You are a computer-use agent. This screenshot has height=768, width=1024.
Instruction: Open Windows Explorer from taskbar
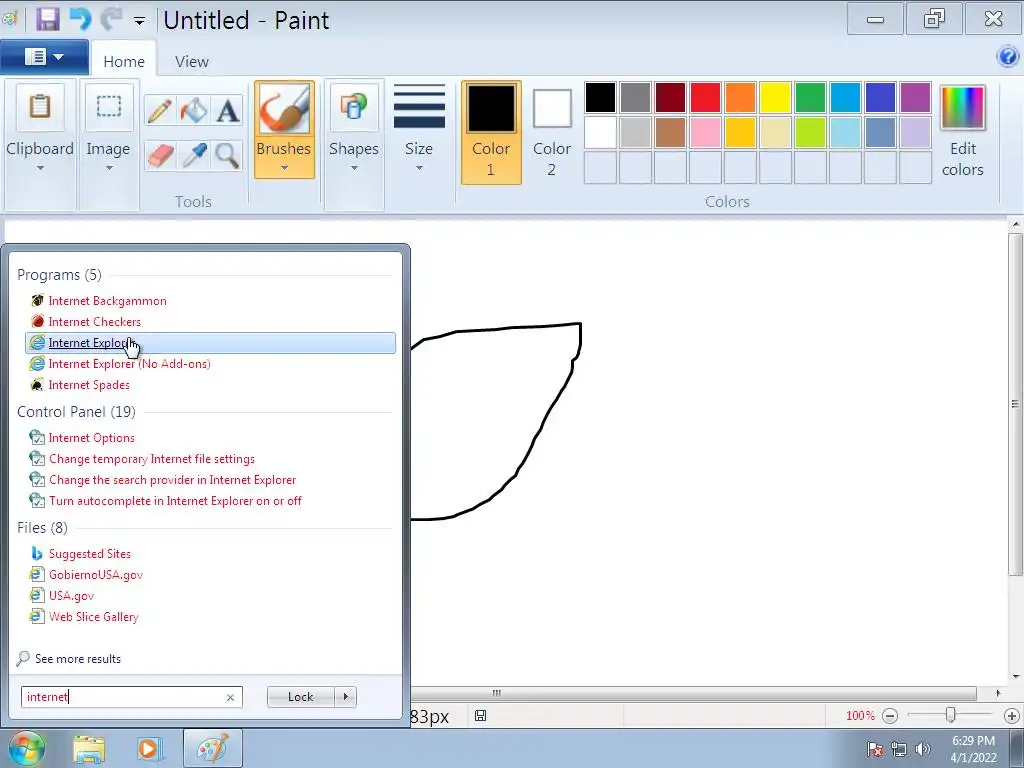coord(89,749)
